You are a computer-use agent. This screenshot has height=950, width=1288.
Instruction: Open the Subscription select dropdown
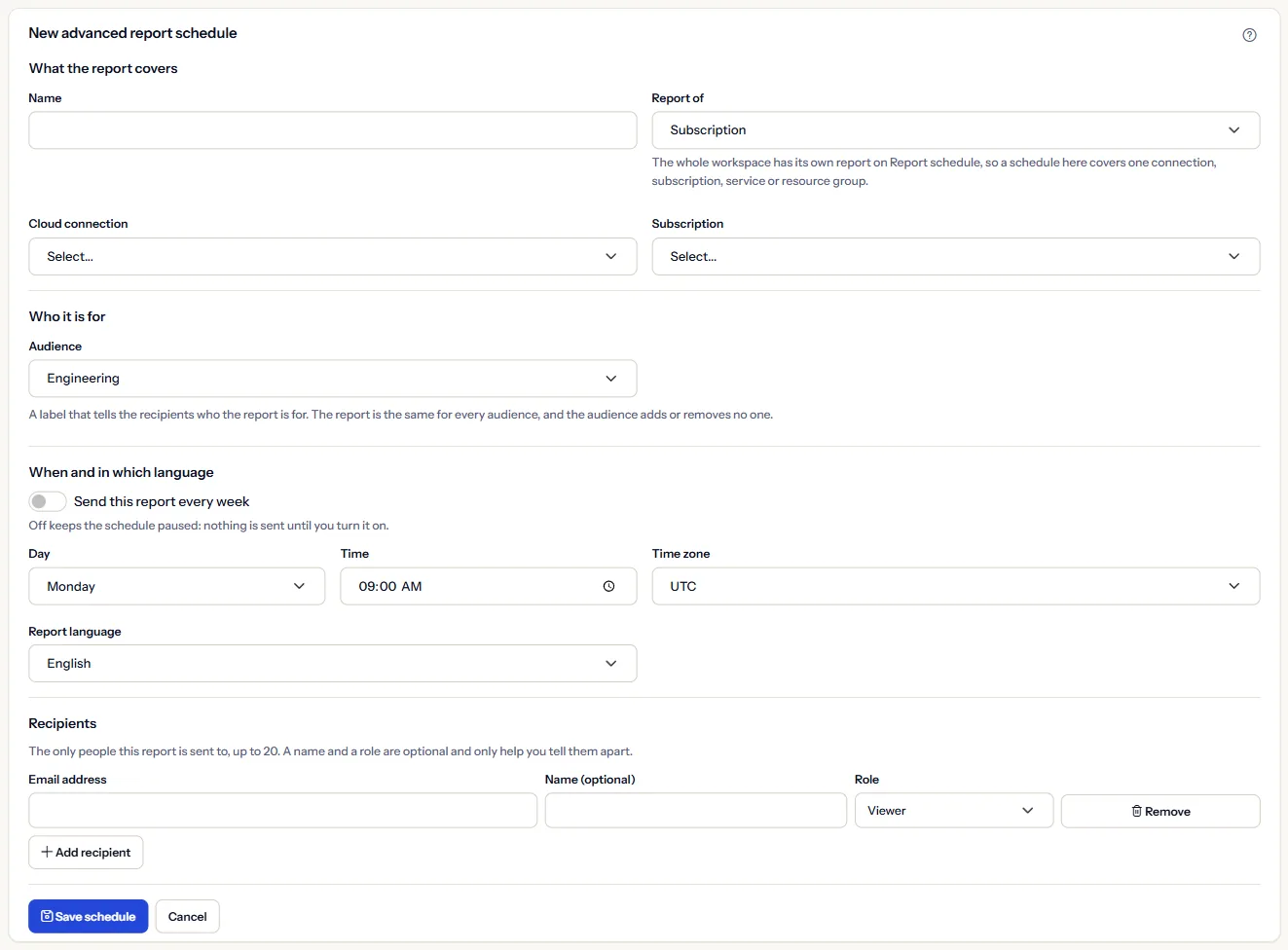(955, 257)
